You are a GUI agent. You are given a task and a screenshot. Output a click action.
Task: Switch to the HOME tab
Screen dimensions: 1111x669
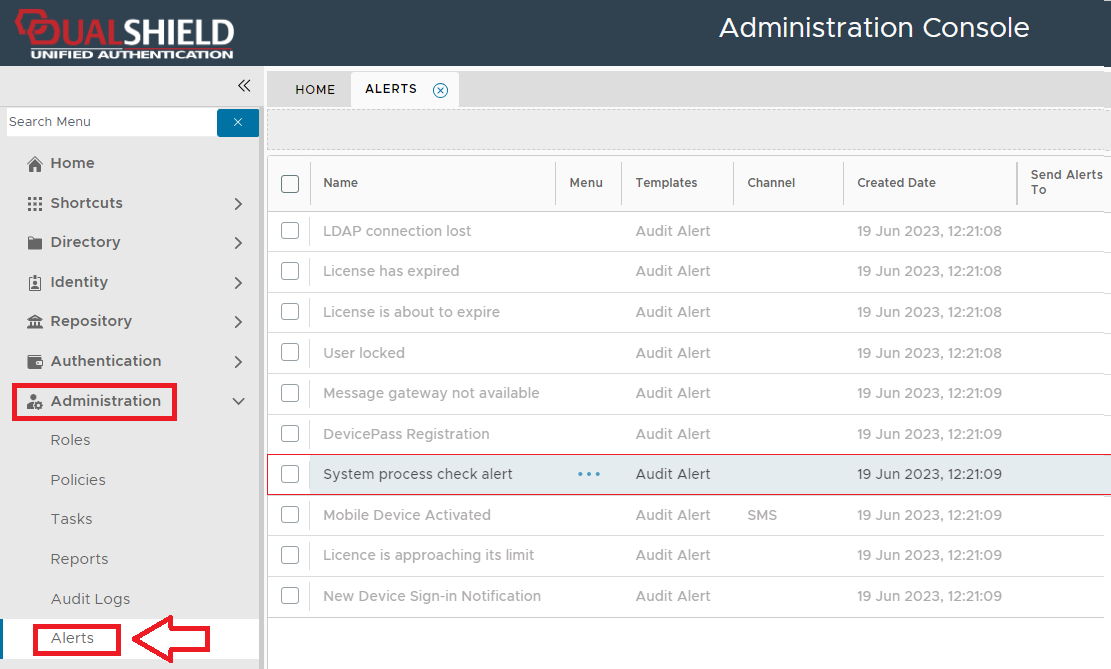tap(315, 90)
